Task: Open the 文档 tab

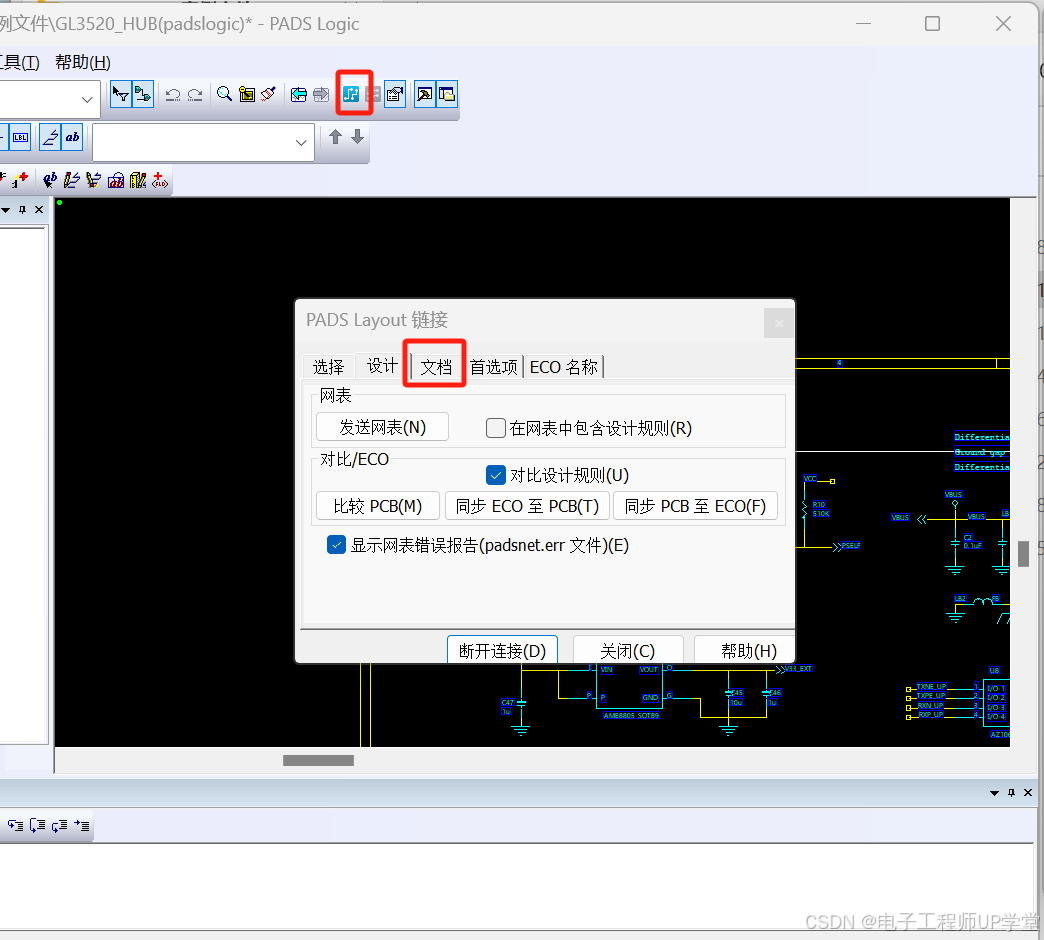Action: click(436, 367)
